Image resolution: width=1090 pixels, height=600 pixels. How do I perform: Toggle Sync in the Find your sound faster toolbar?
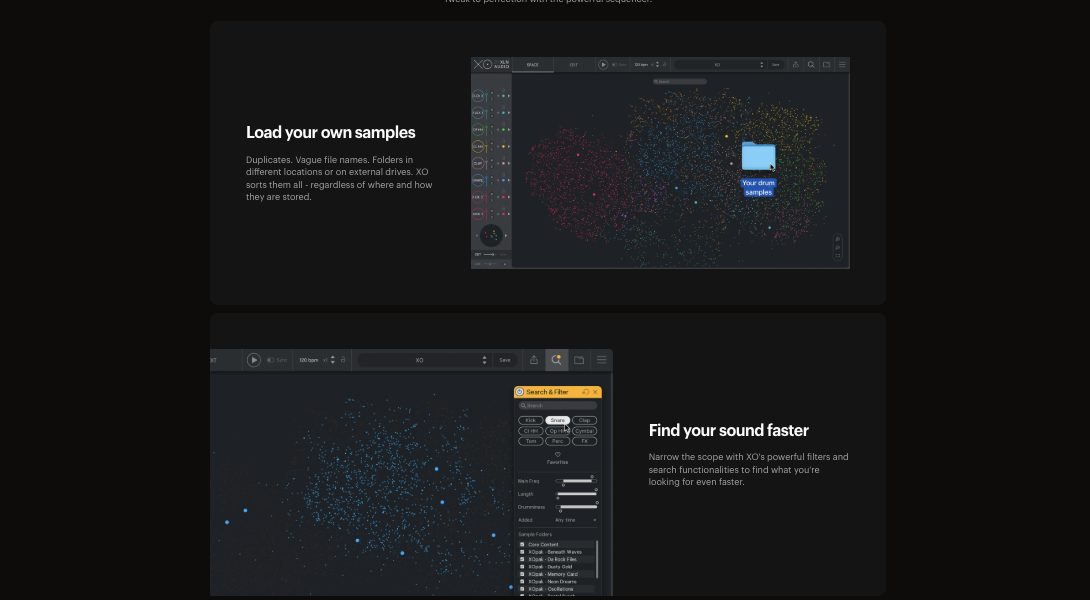(277, 359)
